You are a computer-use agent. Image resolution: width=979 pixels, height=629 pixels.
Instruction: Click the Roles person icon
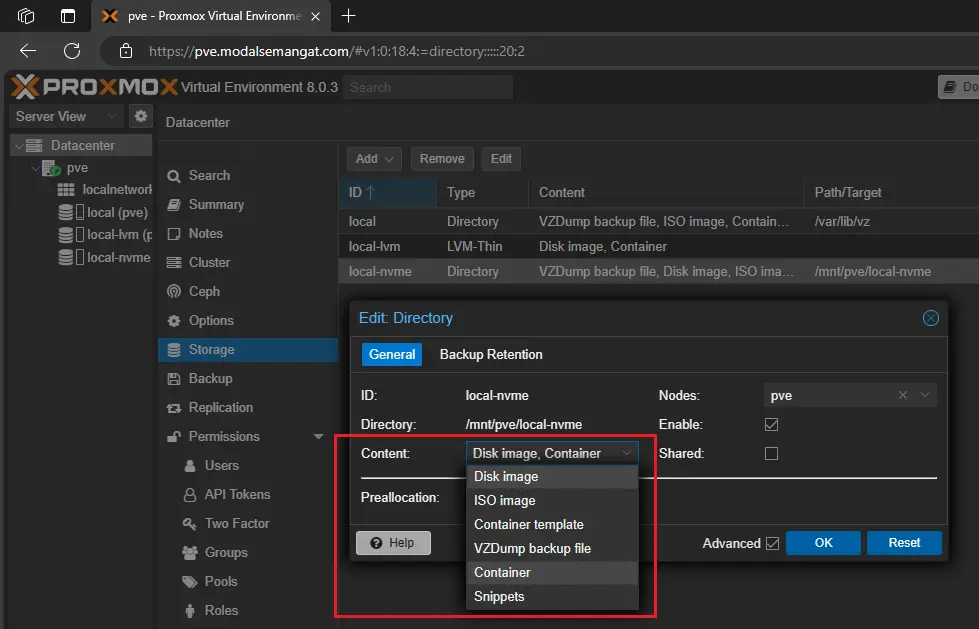tap(190, 611)
